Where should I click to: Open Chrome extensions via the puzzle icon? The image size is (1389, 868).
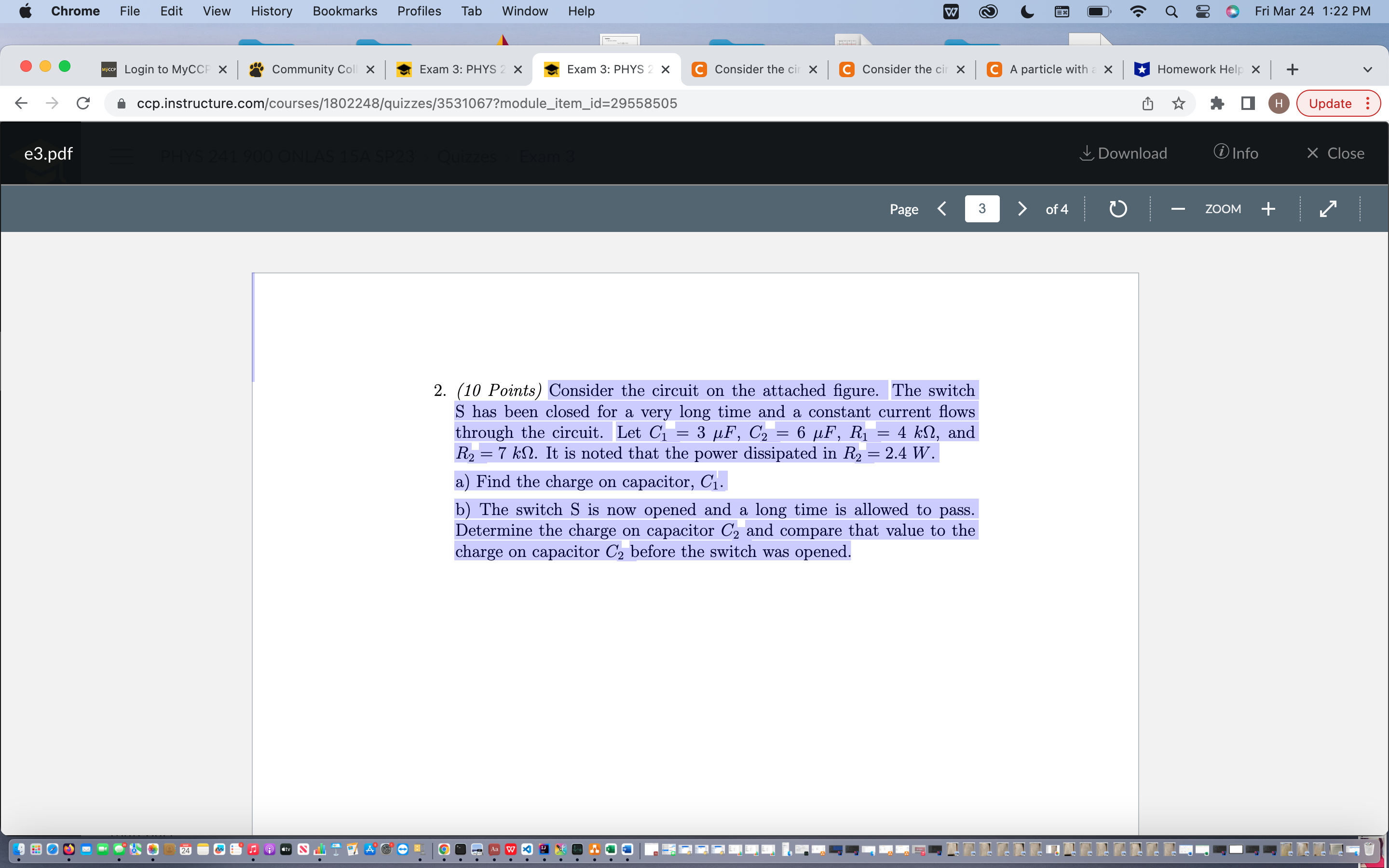coord(1217,103)
